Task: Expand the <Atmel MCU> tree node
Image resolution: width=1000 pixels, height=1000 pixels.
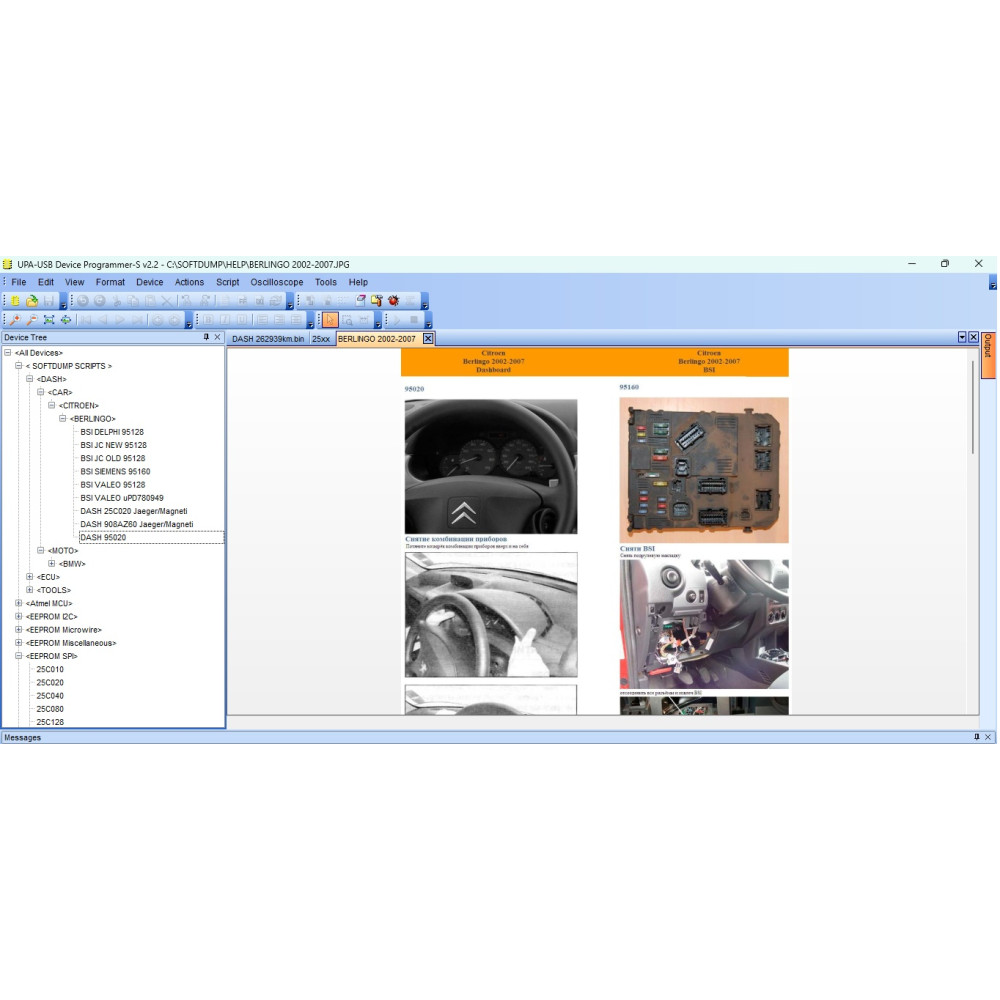Action: pos(18,603)
